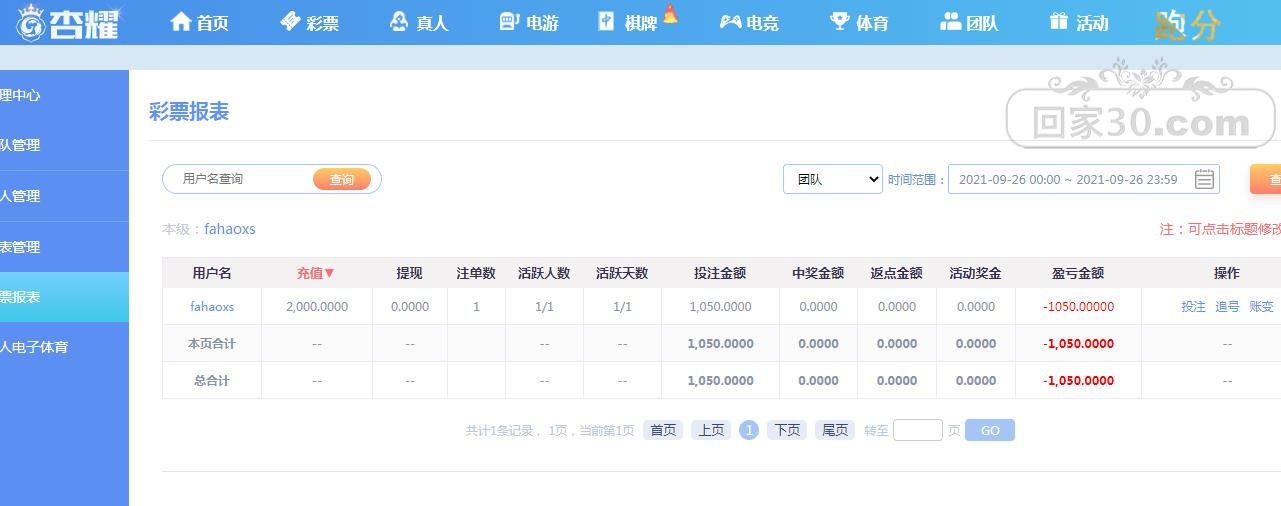Open the 表管理 sidebar item
The height and width of the screenshot is (506, 1281).
(64, 247)
